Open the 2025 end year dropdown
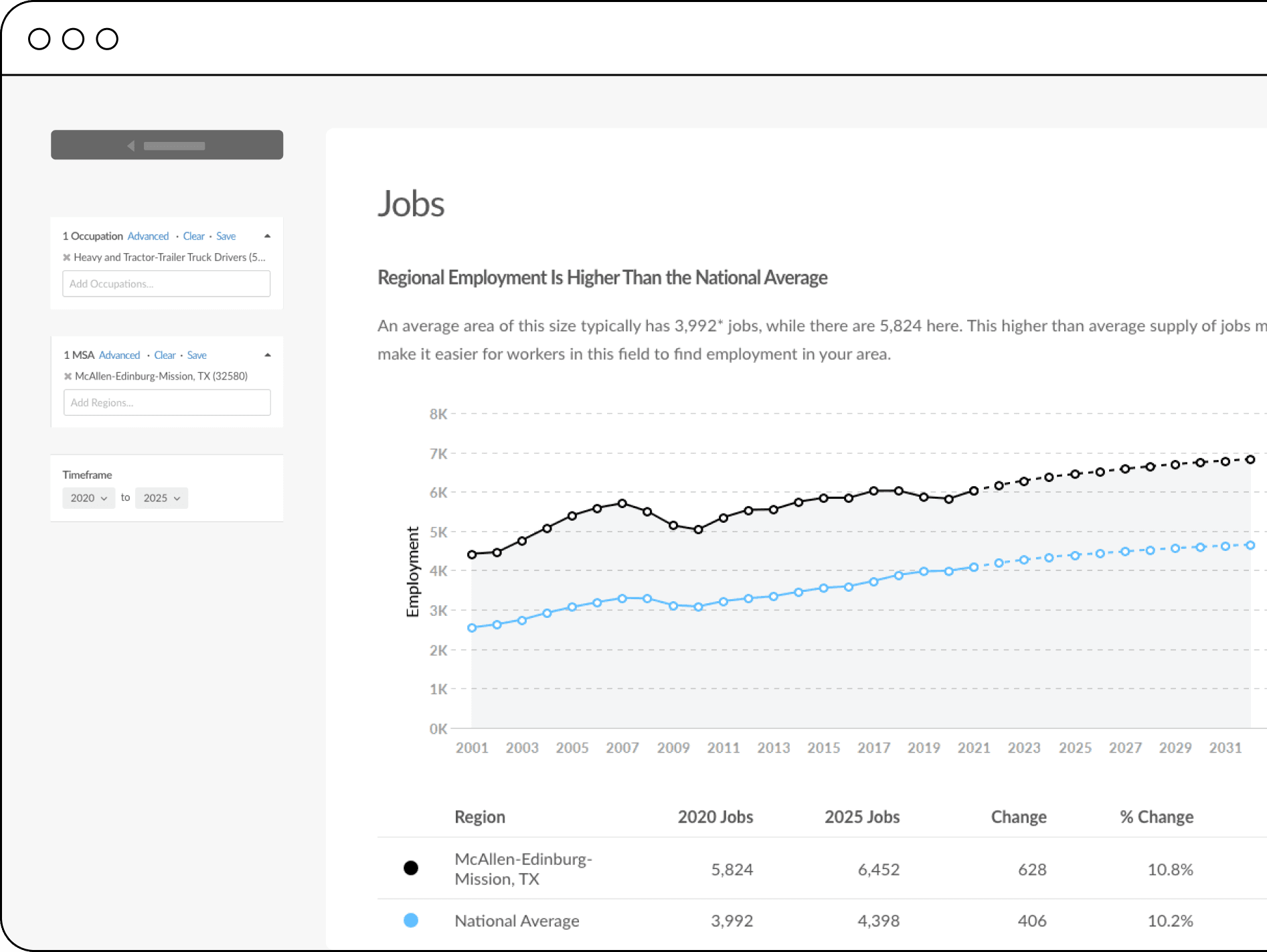 [161, 498]
